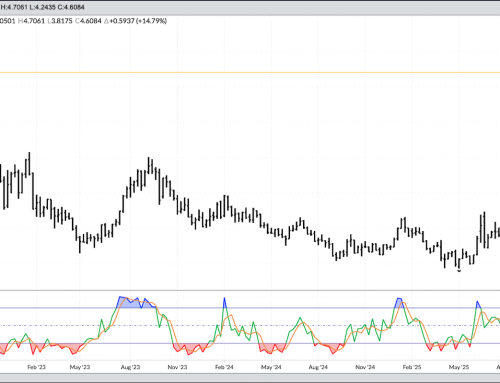Click the H4.7061 high value in chart header
The width and height of the screenshot is (500, 383).
pos(31,21)
